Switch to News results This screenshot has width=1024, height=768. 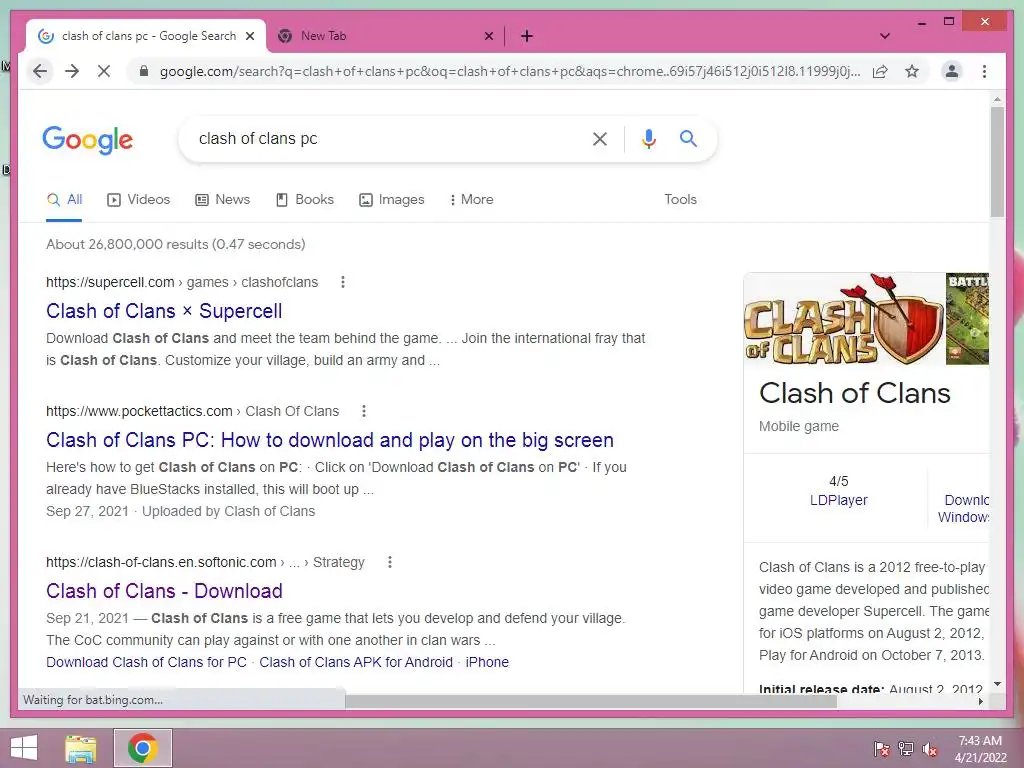click(x=223, y=200)
